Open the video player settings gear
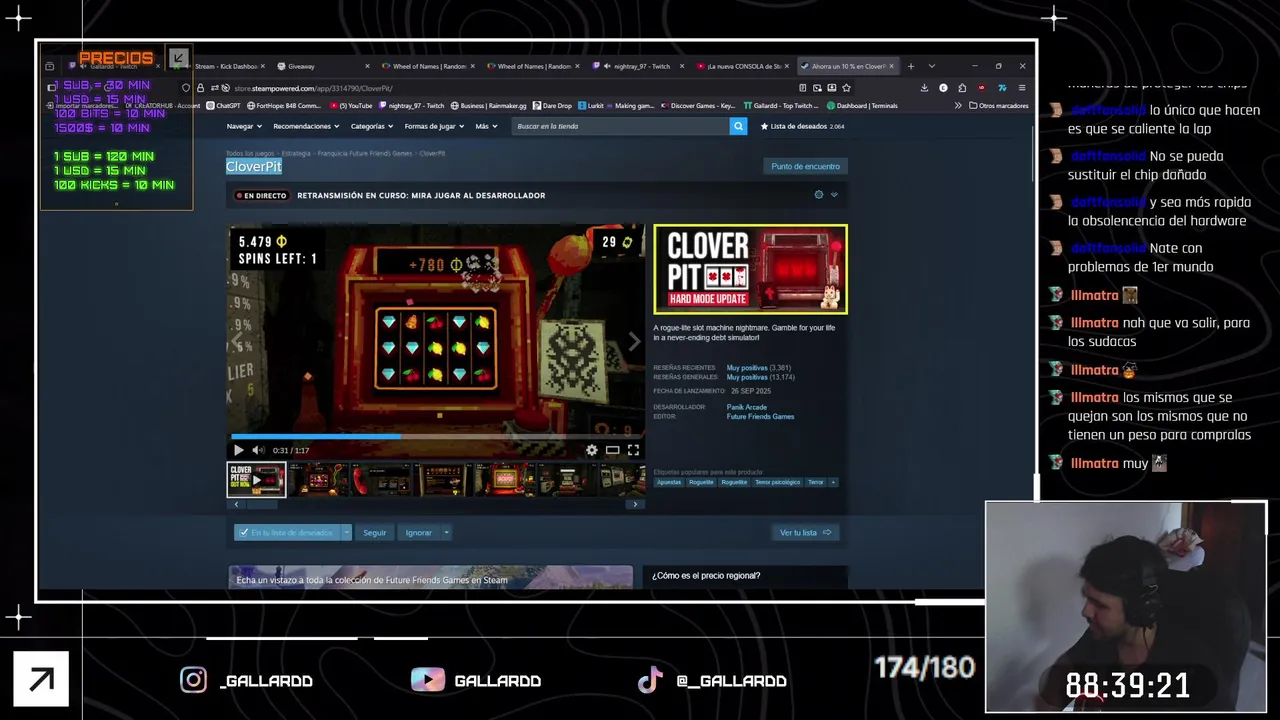Viewport: 1280px width, 720px height. click(x=592, y=450)
